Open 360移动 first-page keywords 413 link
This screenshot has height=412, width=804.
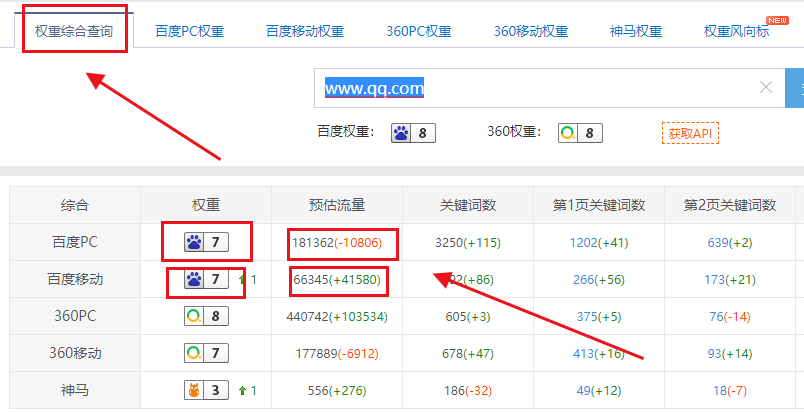coord(584,354)
